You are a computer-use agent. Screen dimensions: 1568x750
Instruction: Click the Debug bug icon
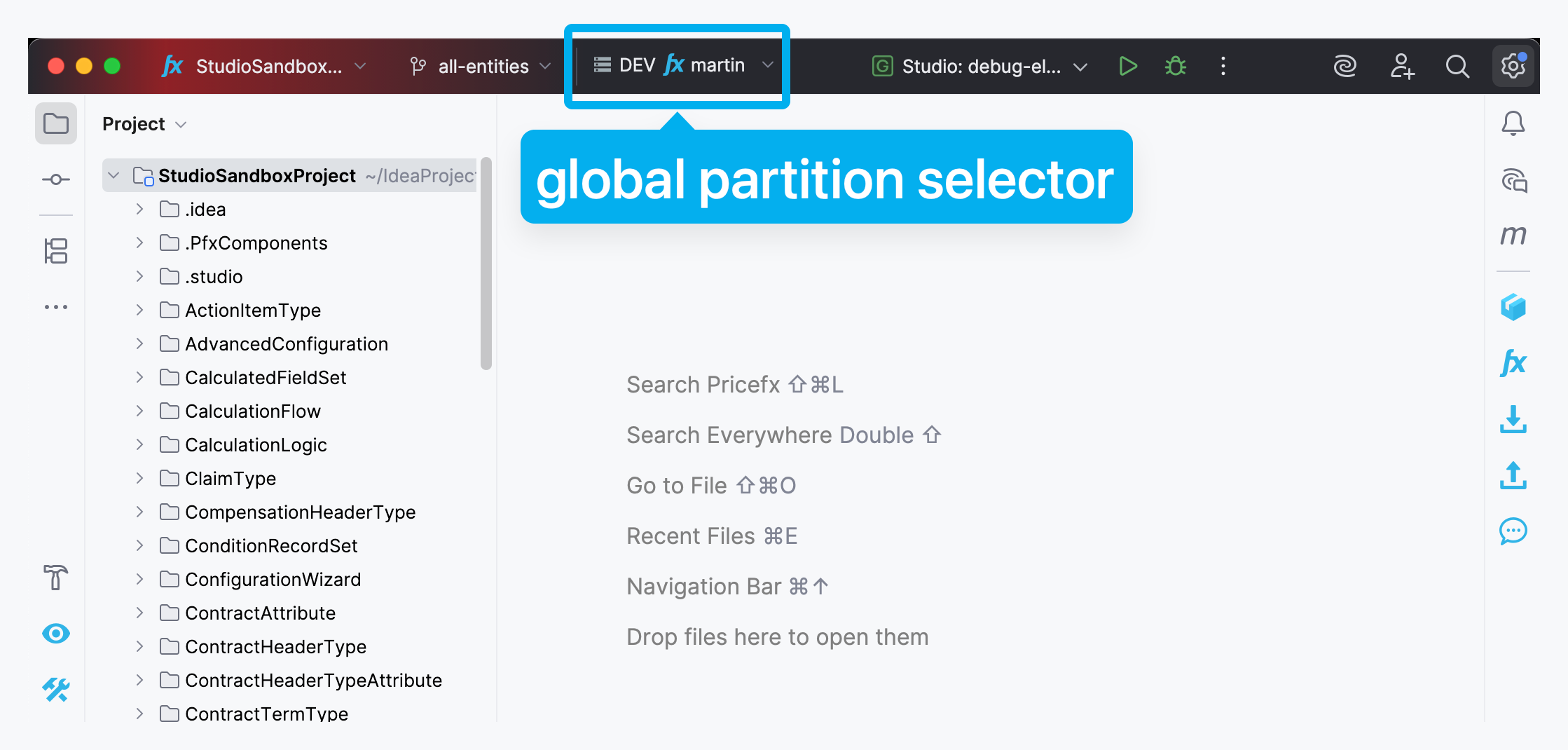(1175, 67)
